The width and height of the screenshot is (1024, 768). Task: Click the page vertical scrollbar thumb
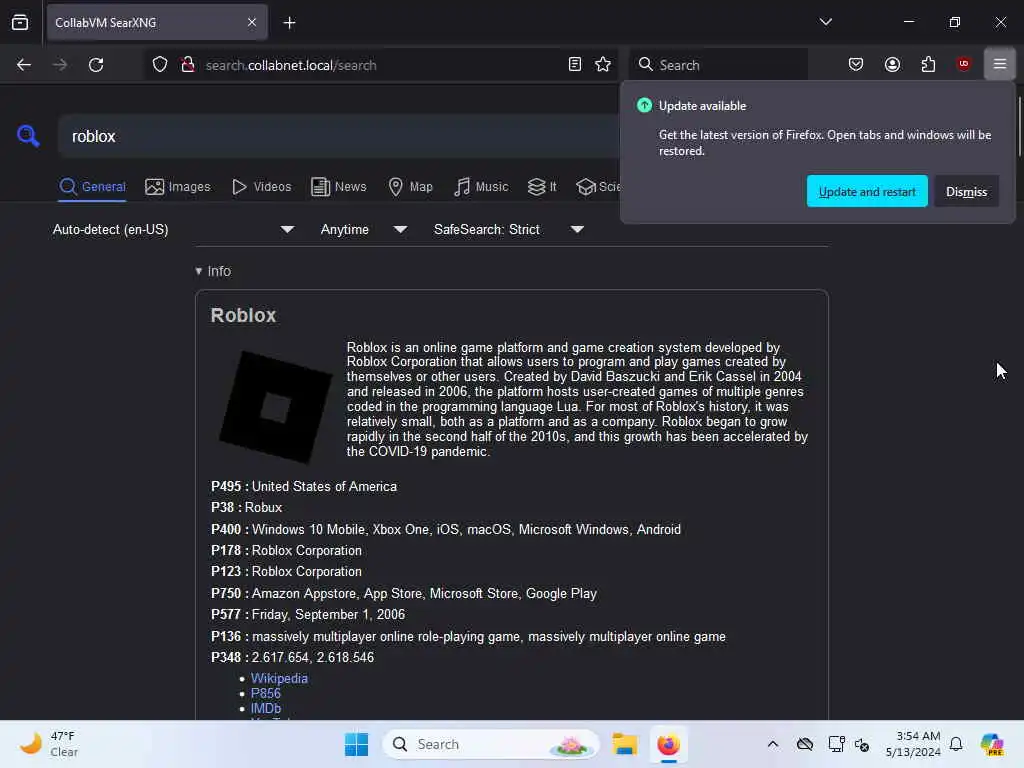(x=1019, y=127)
